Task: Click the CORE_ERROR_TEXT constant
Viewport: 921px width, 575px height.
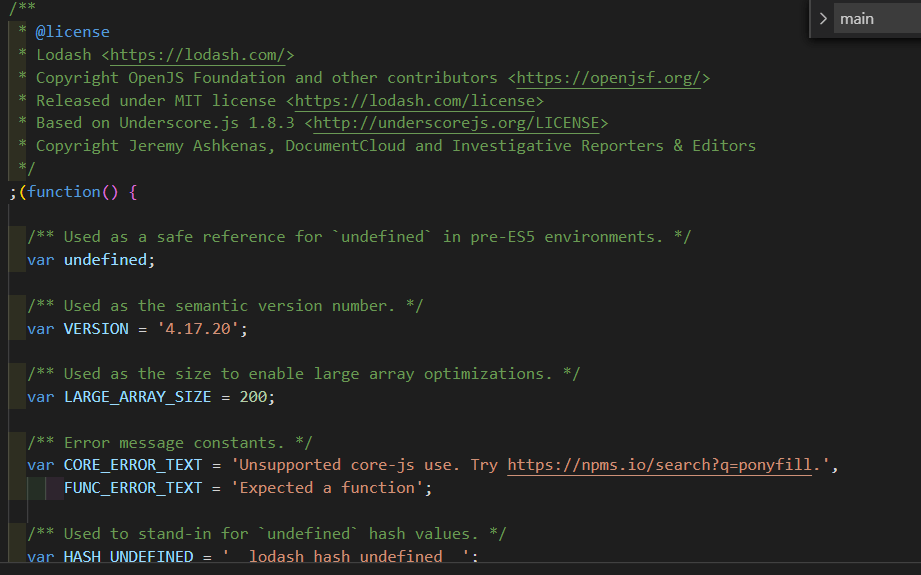Action: click(133, 465)
